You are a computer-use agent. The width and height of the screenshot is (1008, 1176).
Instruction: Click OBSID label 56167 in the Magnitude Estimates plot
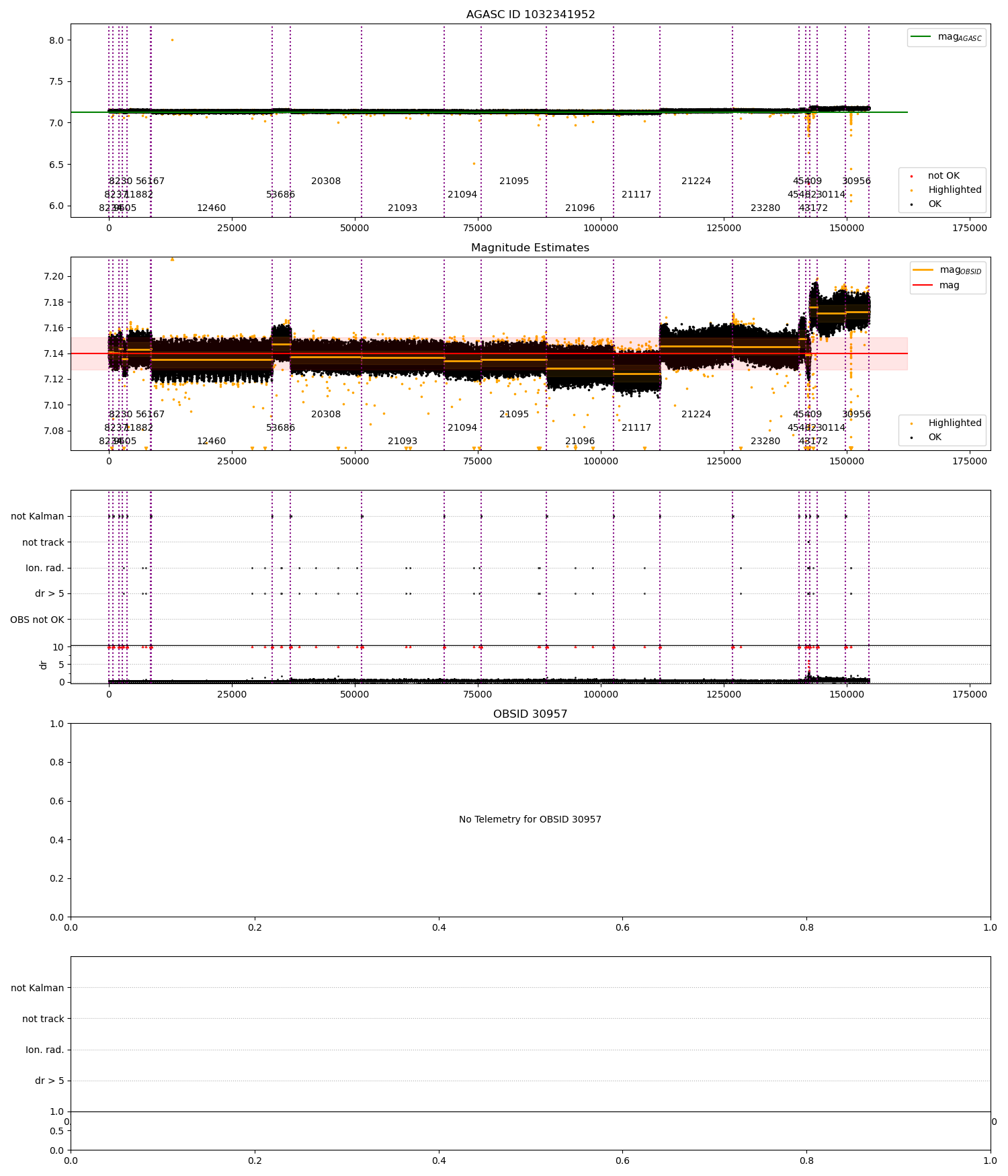(150, 415)
